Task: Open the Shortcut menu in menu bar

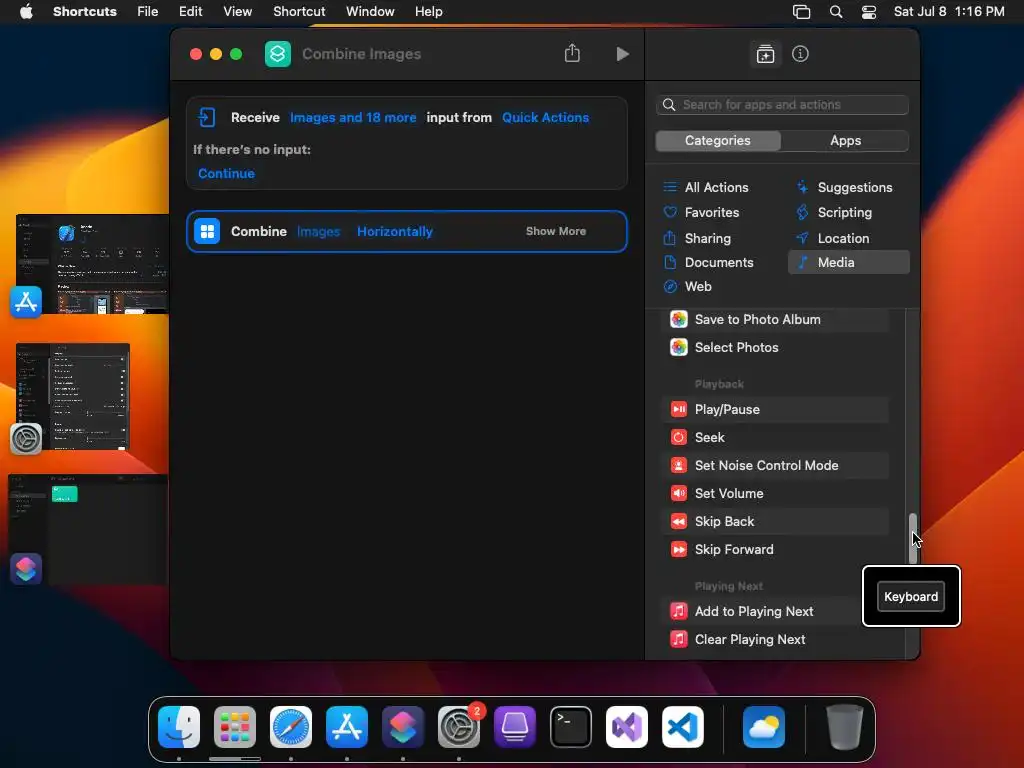Action: [x=298, y=12]
